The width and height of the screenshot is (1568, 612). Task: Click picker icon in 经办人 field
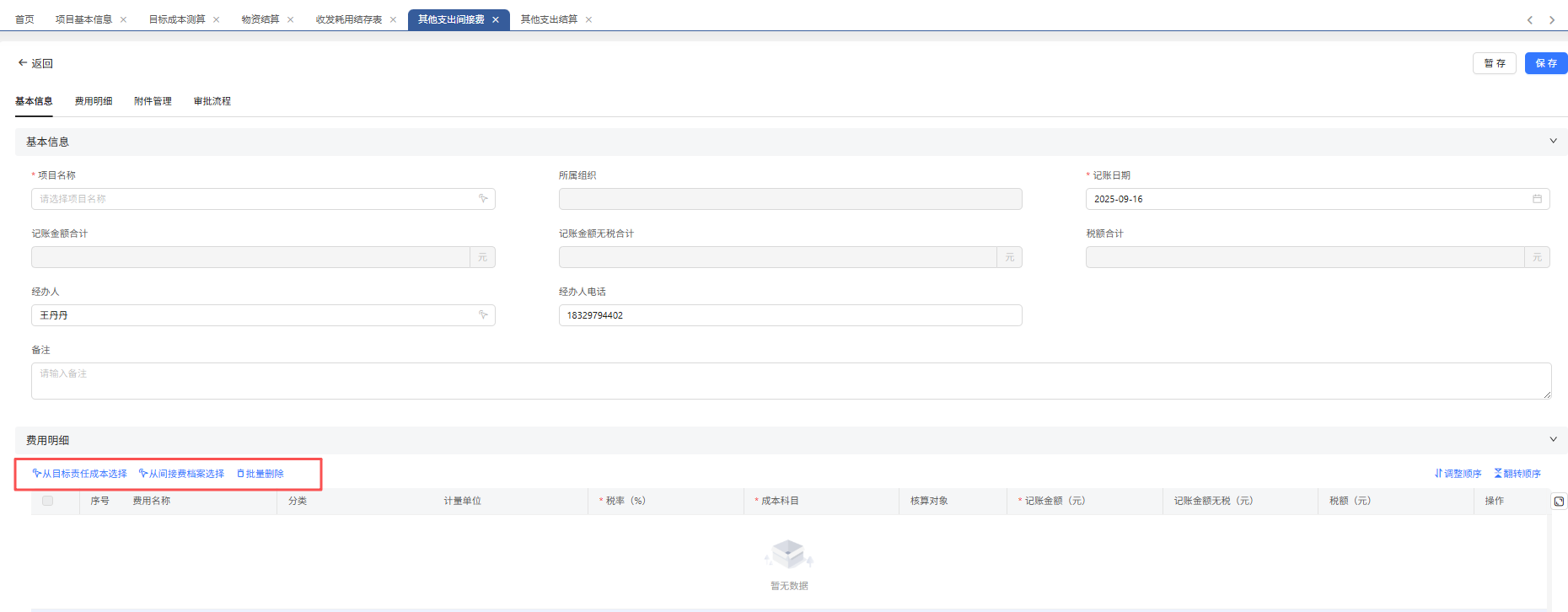pos(483,315)
